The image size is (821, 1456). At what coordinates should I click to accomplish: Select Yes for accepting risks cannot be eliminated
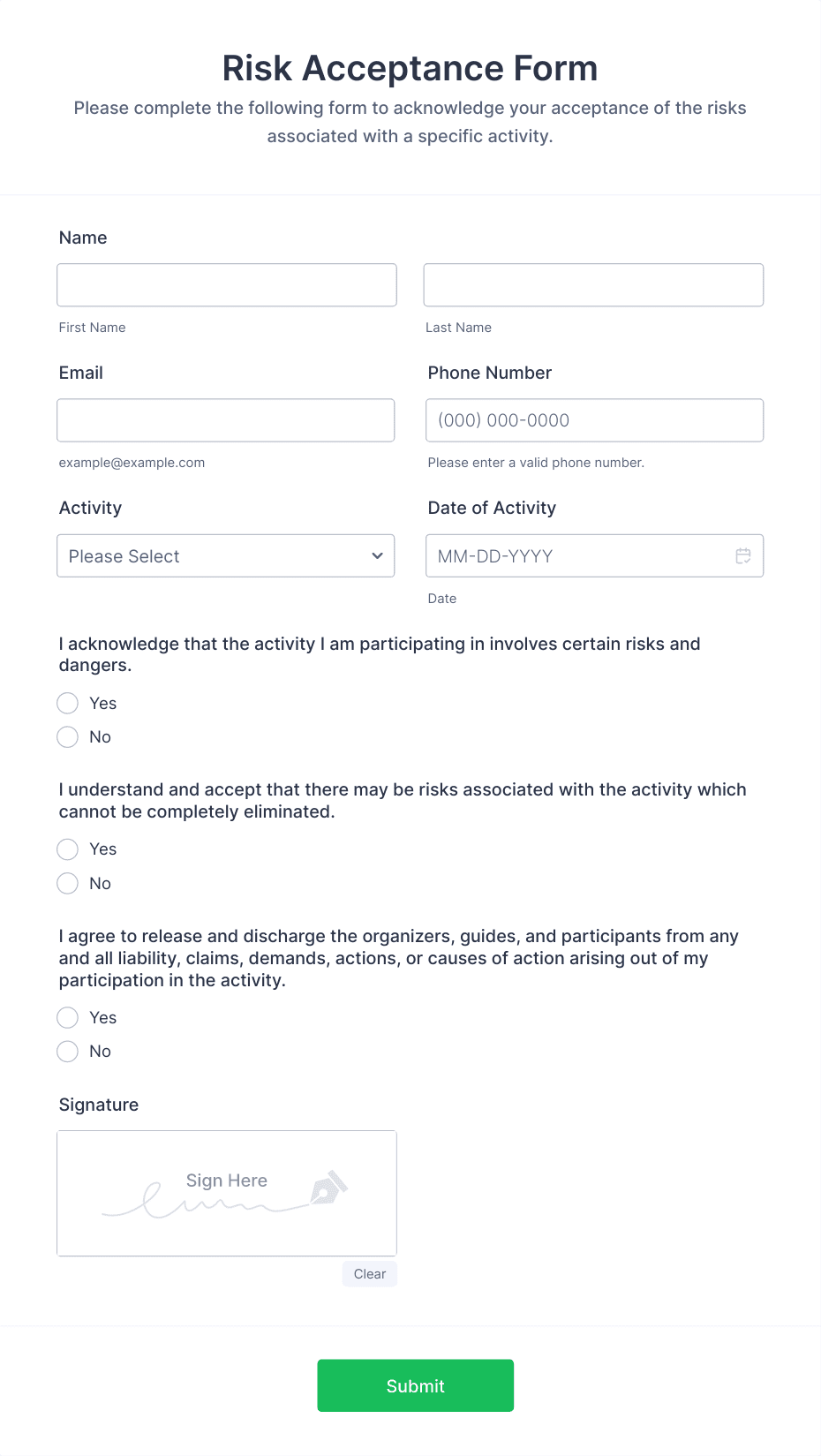coord(68,849)
